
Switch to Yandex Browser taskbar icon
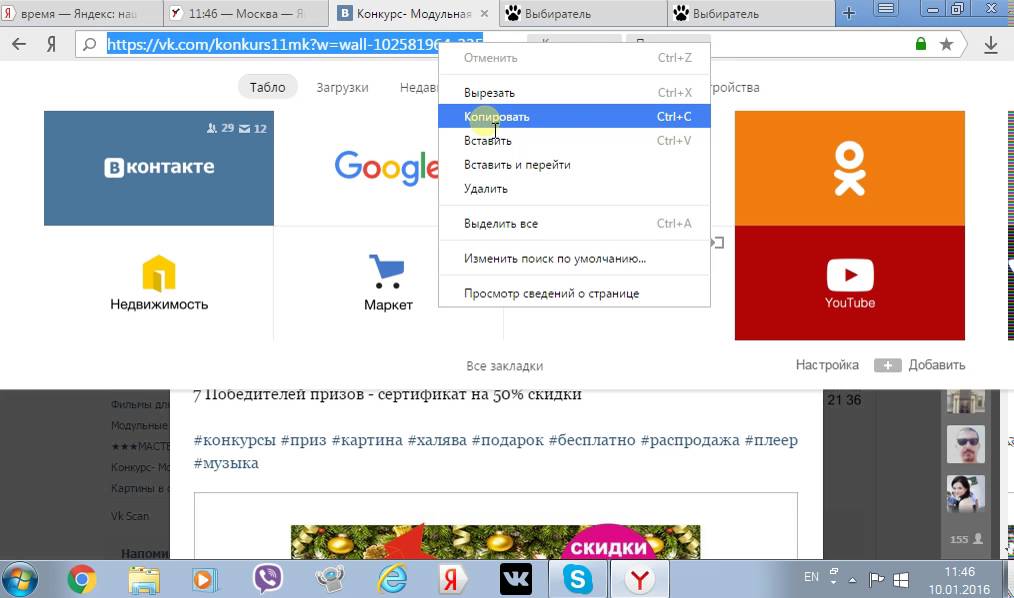click(640, 579)
